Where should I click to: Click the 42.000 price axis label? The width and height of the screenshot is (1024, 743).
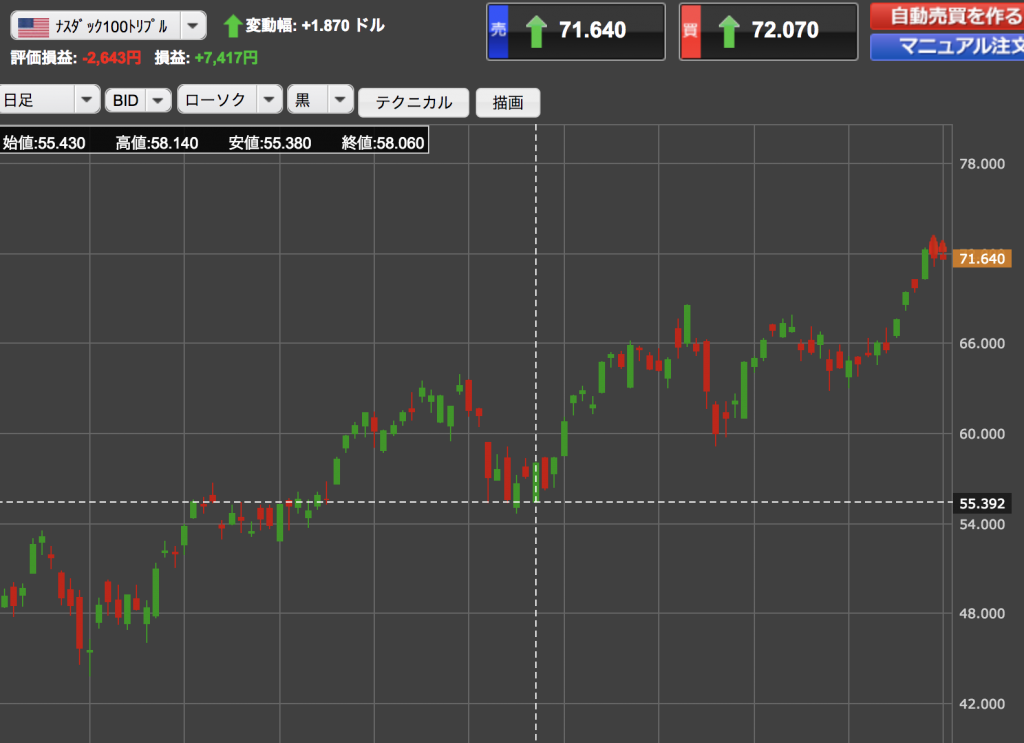coord(982,704)
